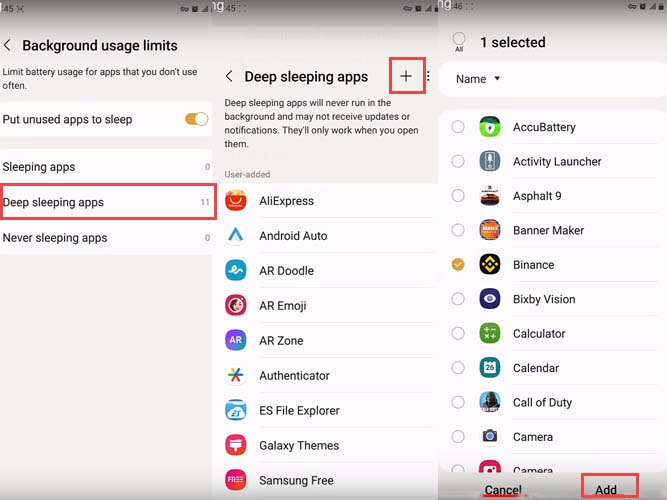Tap the AliExpress name text
Image resolution: width=667 pixels, height=500 pixels.
click(287, 201)
